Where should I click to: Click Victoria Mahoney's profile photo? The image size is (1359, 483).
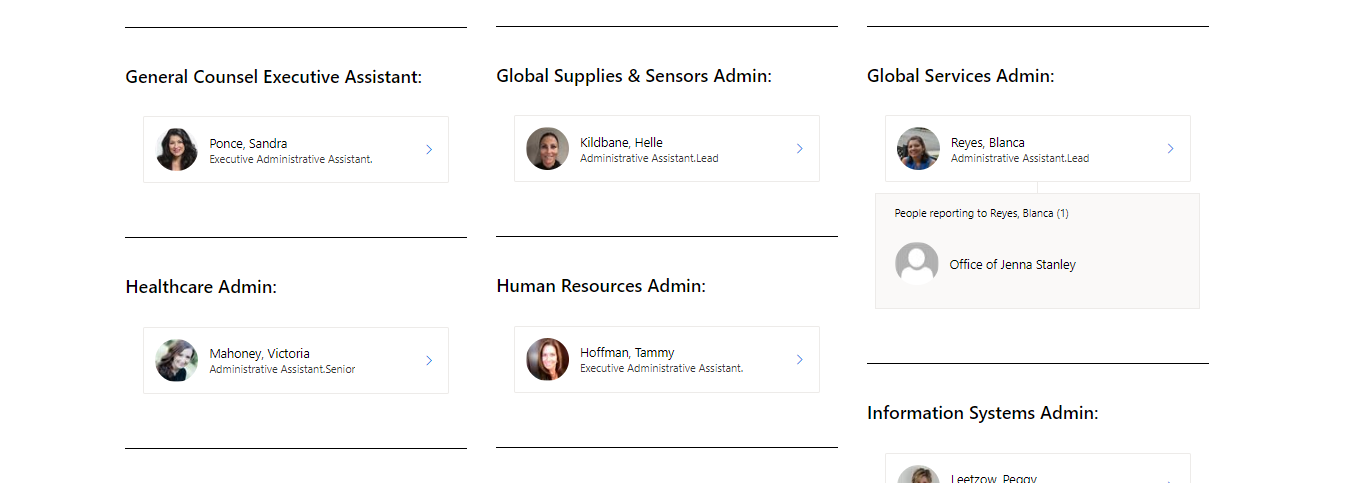click(x=176, y=360)
